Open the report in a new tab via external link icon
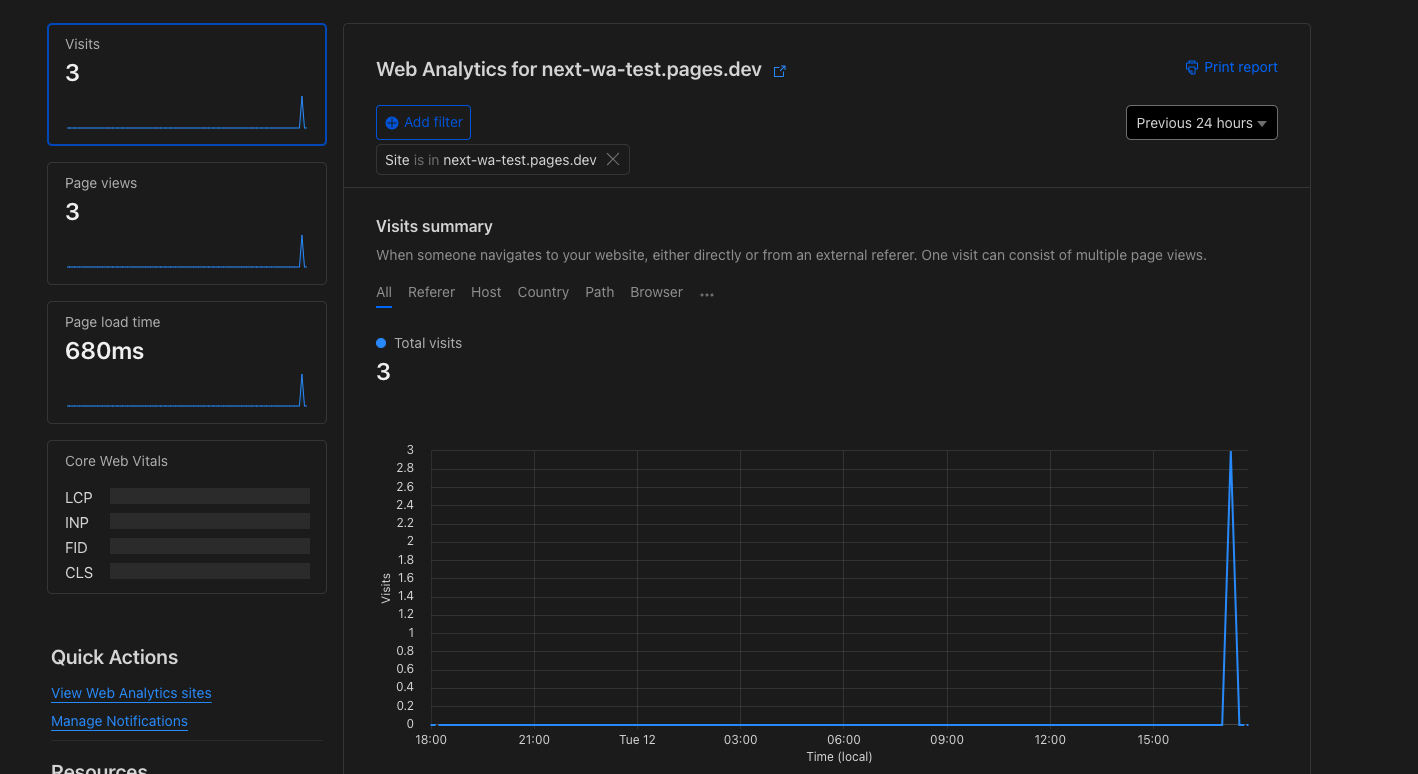 click(x=779, y=70)
